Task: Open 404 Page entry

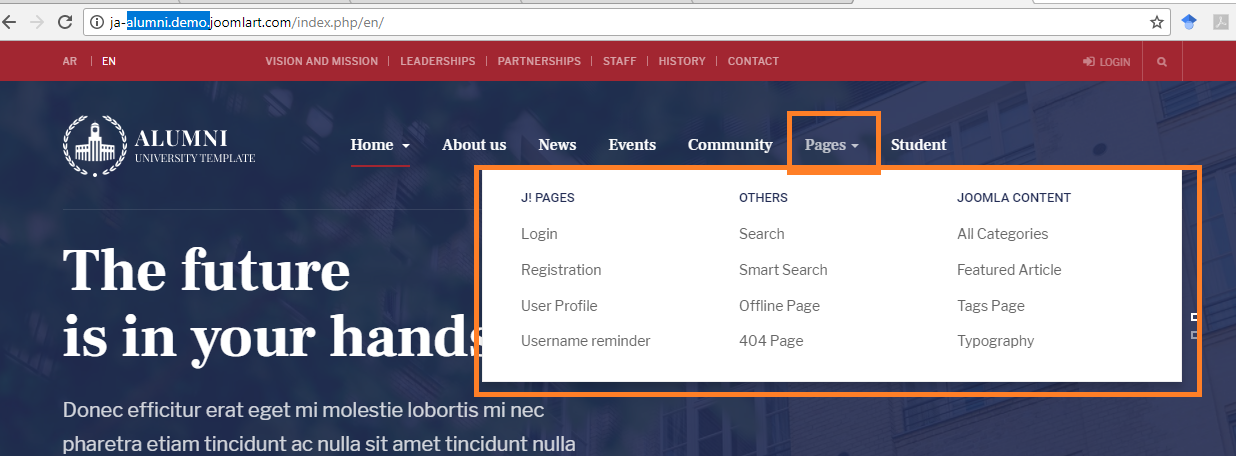Action: point(771,341)
